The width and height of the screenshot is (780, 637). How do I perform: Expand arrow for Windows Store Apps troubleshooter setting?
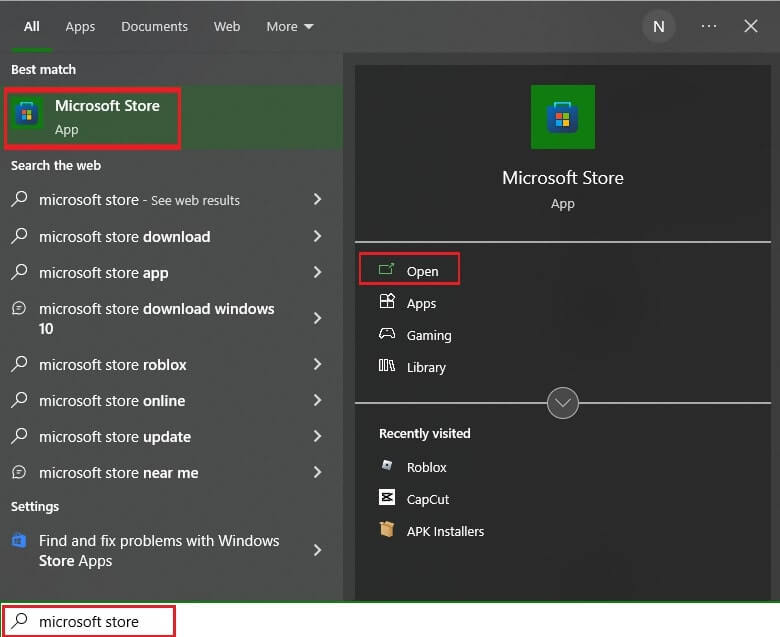coord(317,550)
